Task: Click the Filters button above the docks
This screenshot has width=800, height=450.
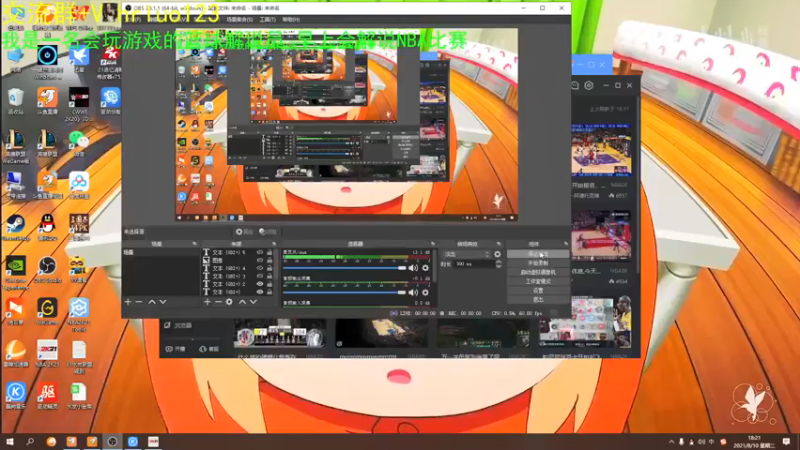Action: [268, 232]
